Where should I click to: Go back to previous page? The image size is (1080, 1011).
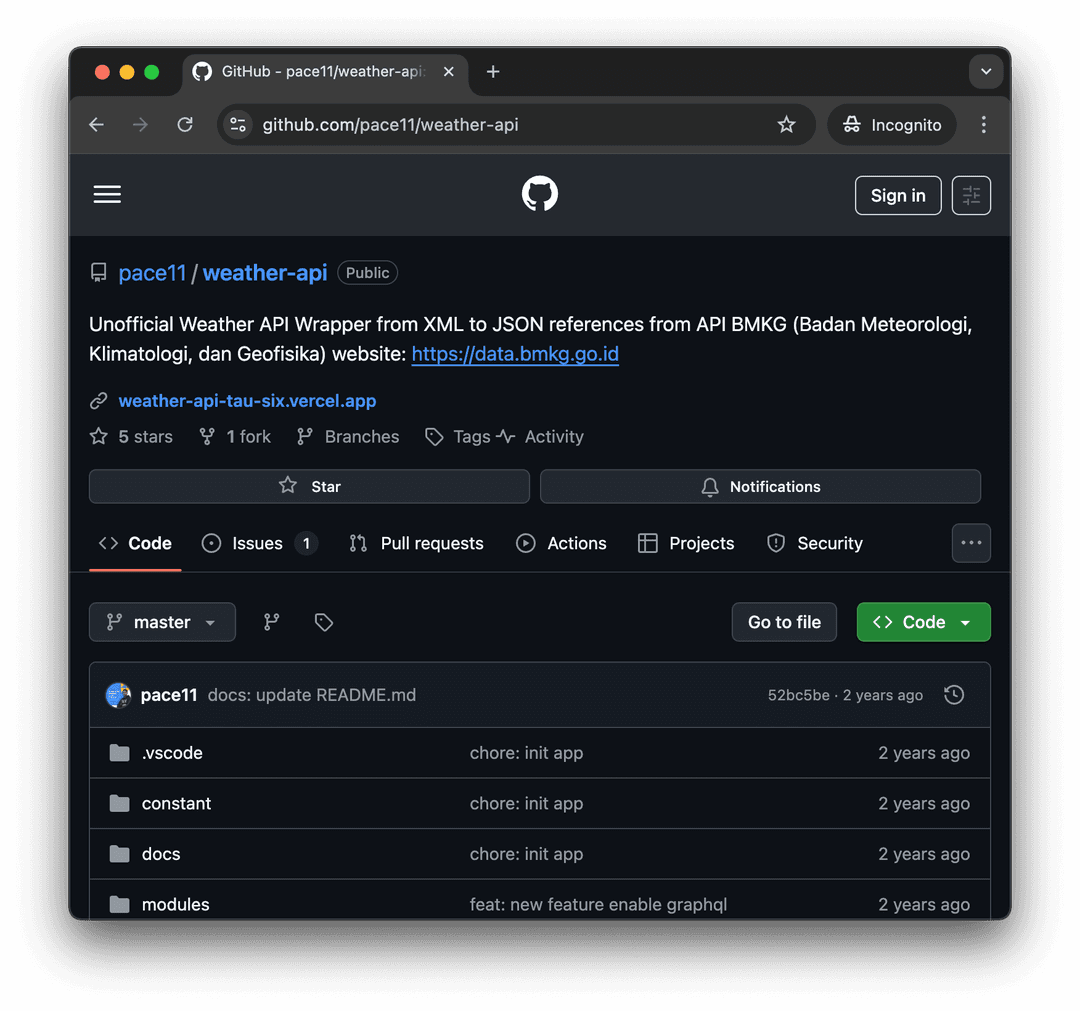(x=96, y=125)
